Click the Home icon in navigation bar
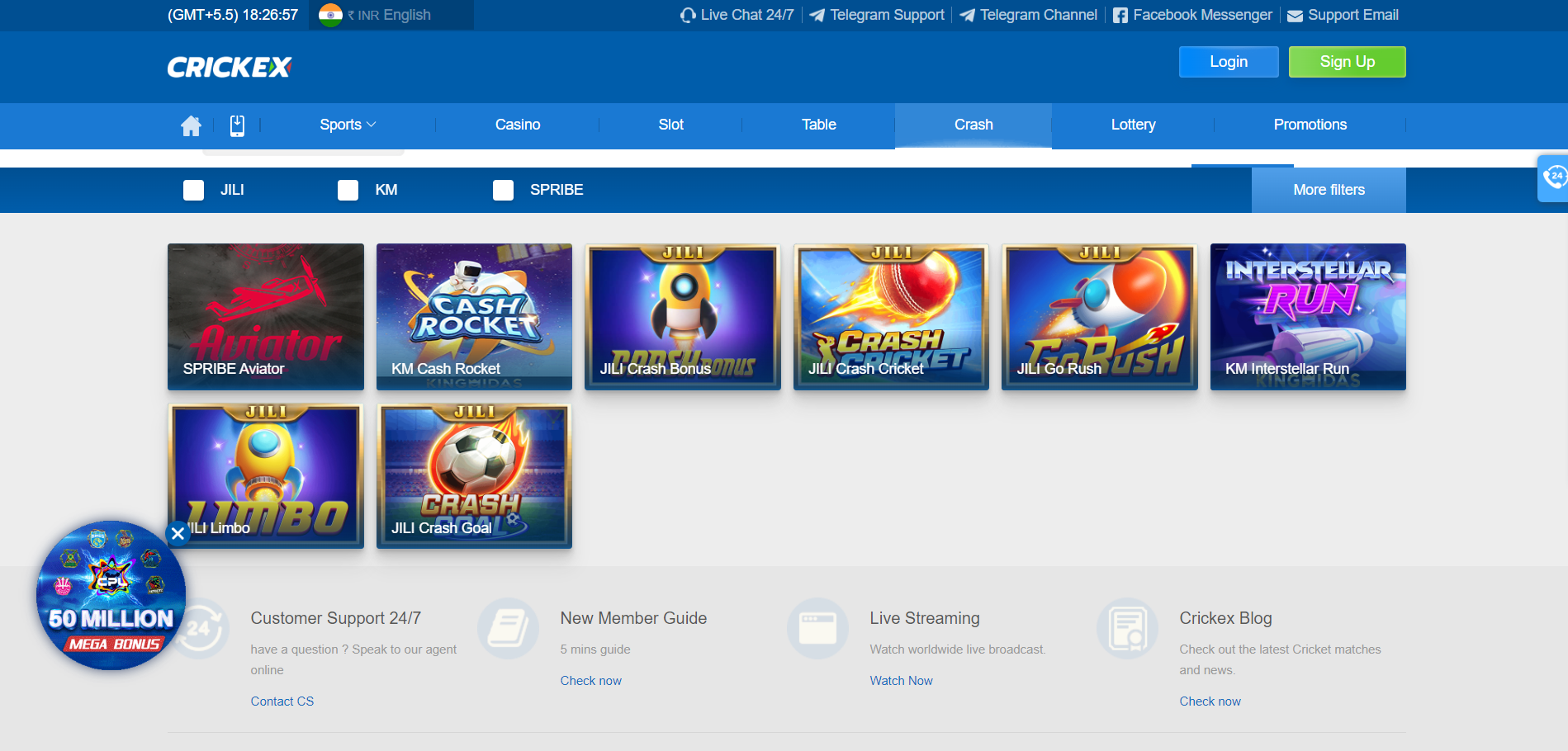Image resolution: width=1568 pixels, height=751 pixels. click(191, 125)
